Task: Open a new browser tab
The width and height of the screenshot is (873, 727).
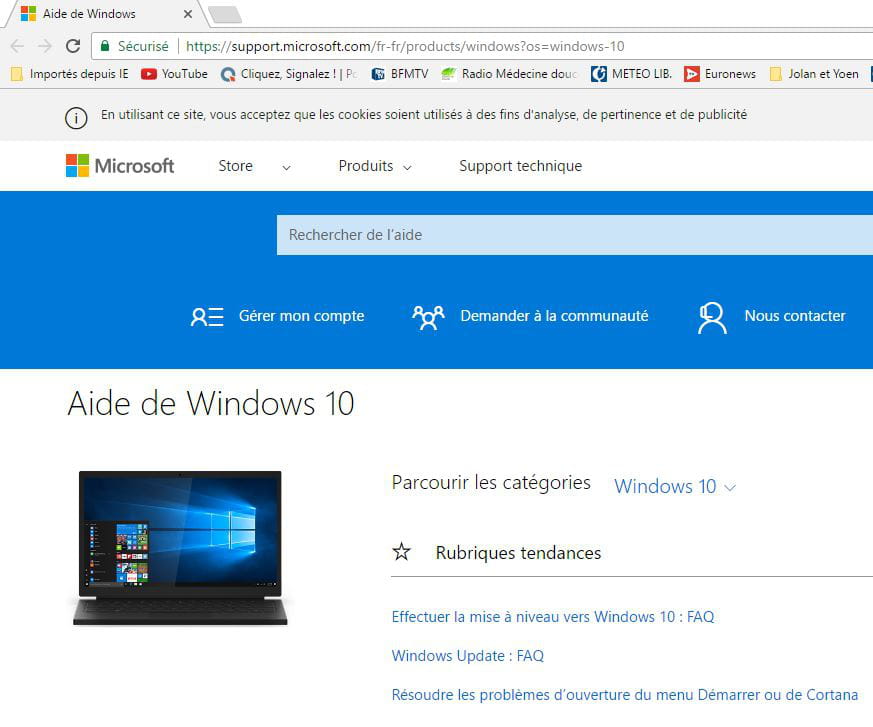Action: (x=225, y=14)
